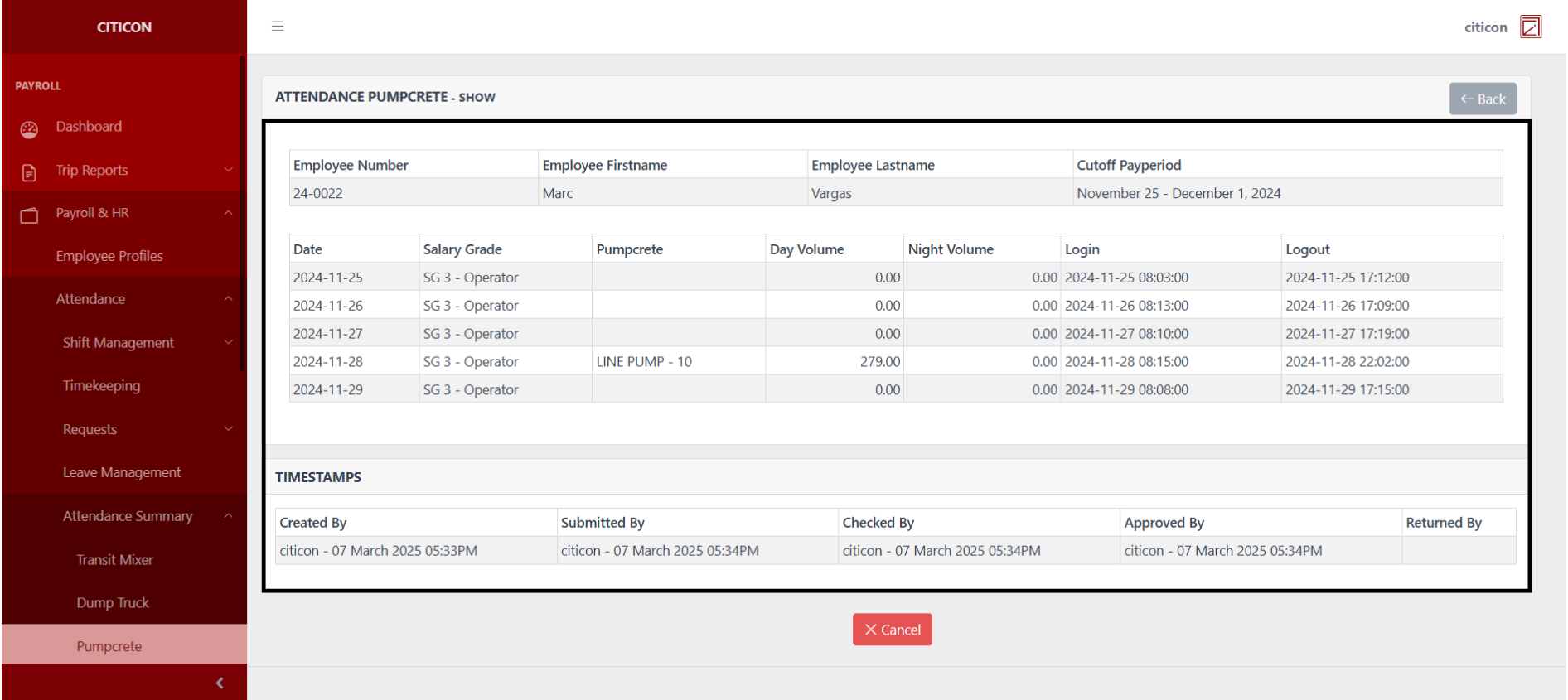Collapse the Attendance submenu chevron
Image resolution: width=1568 pixels, height=700 pixels.
[x=228, y=299]
